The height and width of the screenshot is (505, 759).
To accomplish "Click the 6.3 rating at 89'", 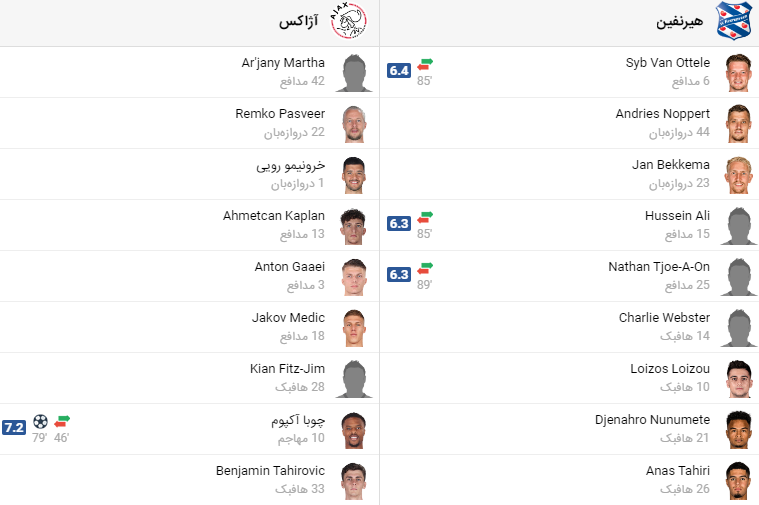I will click(399, 275).
